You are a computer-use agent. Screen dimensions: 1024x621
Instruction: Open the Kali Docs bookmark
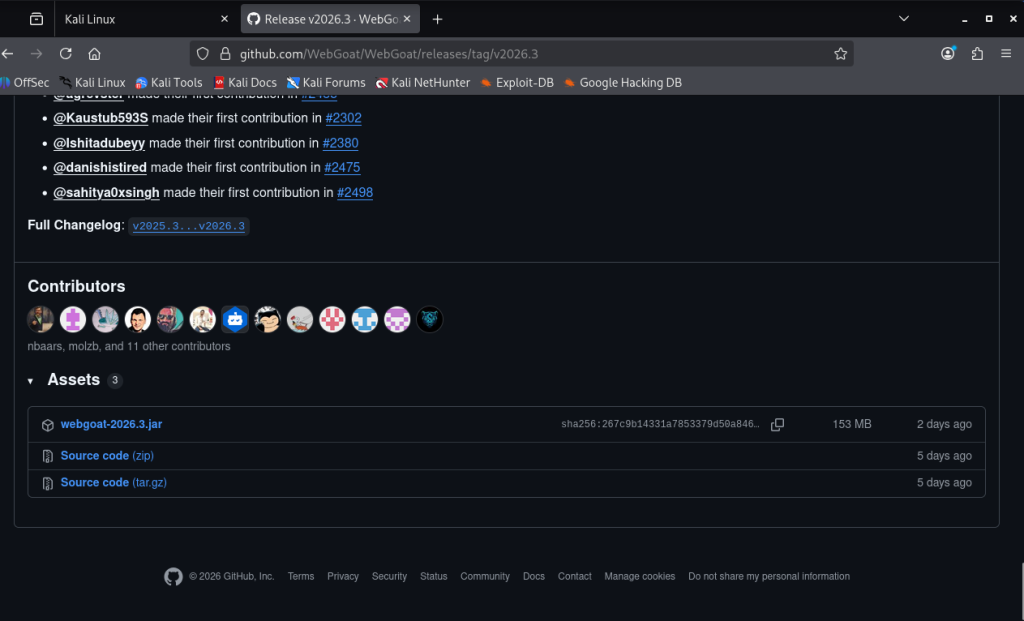[x=245, y=83]
